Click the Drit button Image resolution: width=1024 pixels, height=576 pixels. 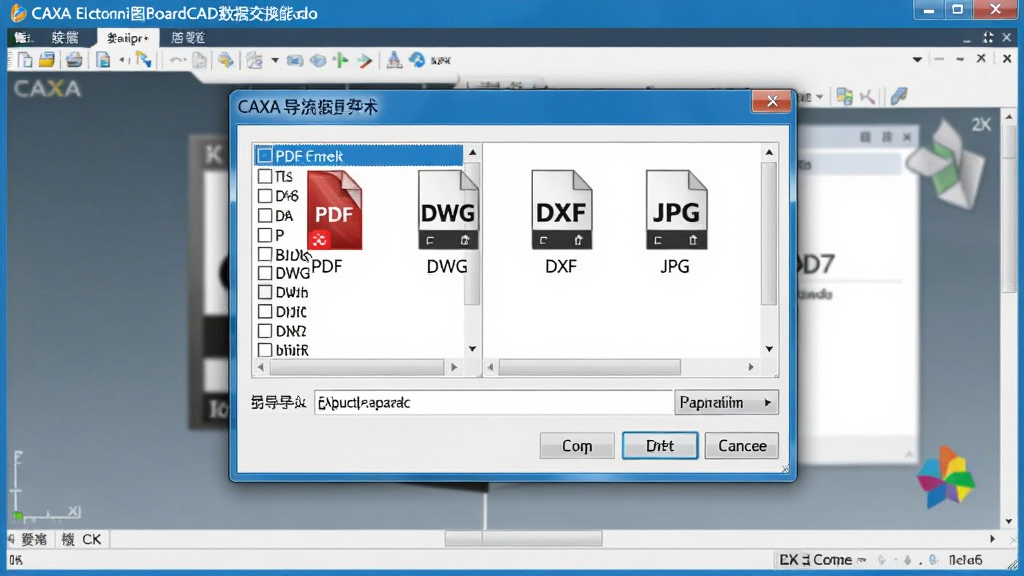coord(660,445)
